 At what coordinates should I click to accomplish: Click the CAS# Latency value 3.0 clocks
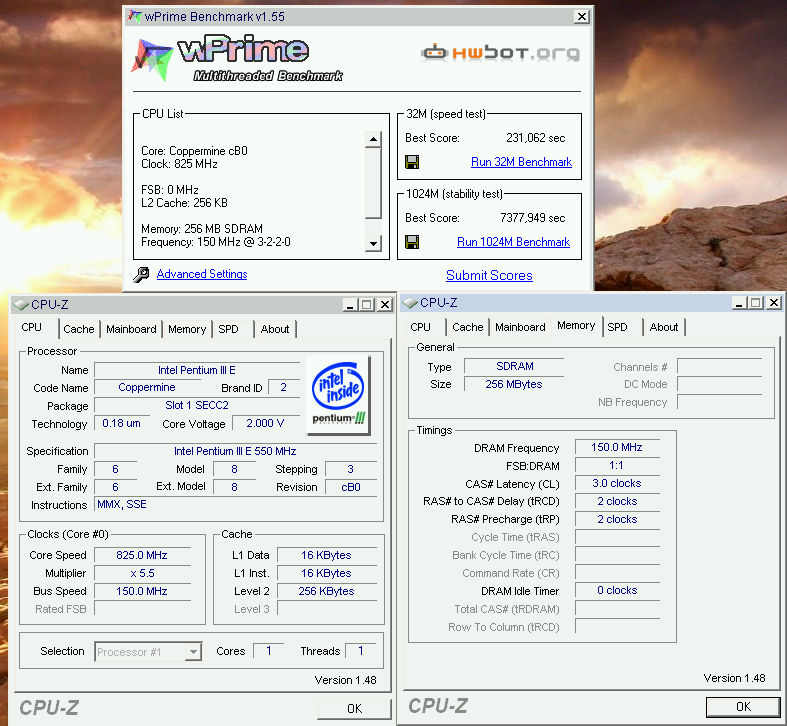[617, 483]
